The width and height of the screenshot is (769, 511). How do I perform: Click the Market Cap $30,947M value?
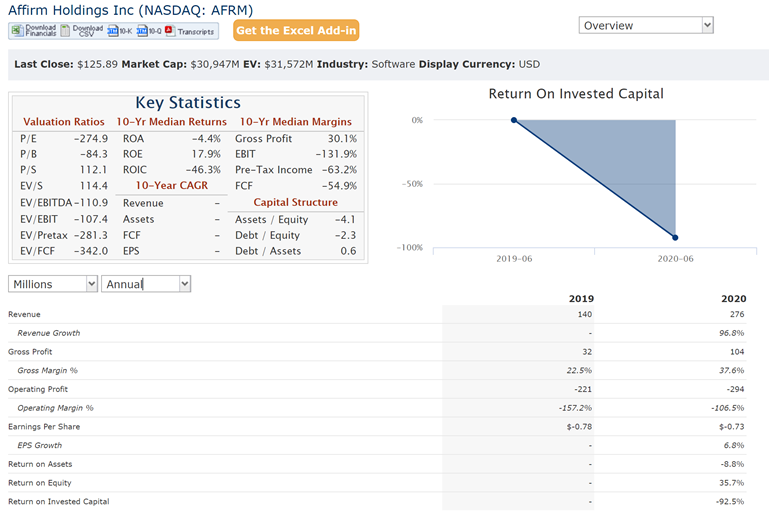click(215, 64)
